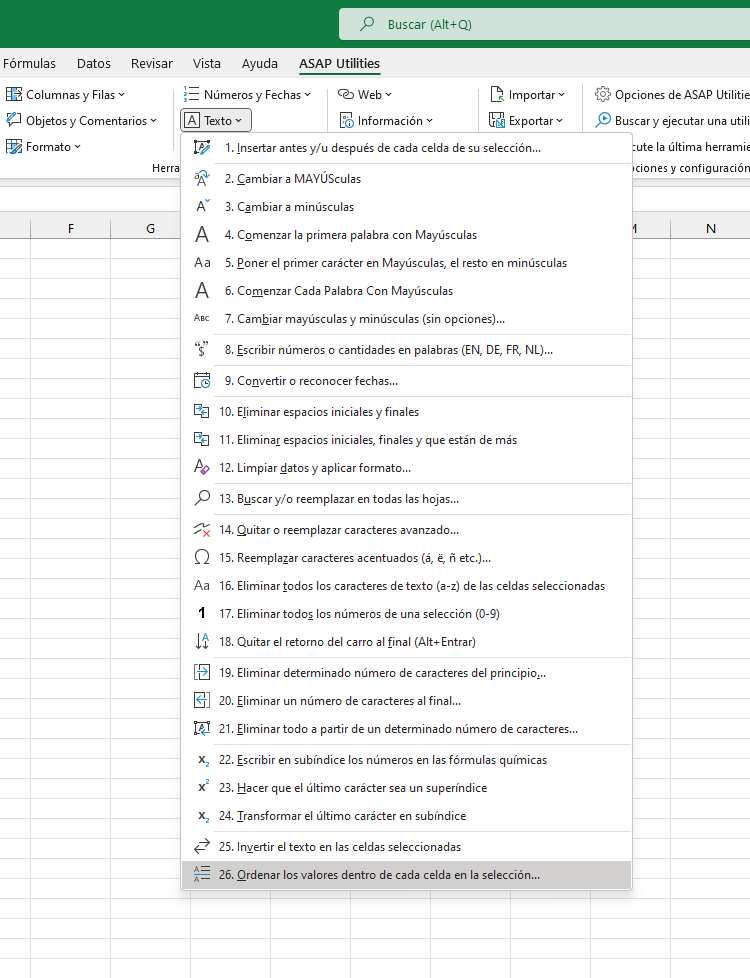Viewport: 750px width, 978px height.
Task: Open the Exportar dropdown
Action: (x=526, y=121)
